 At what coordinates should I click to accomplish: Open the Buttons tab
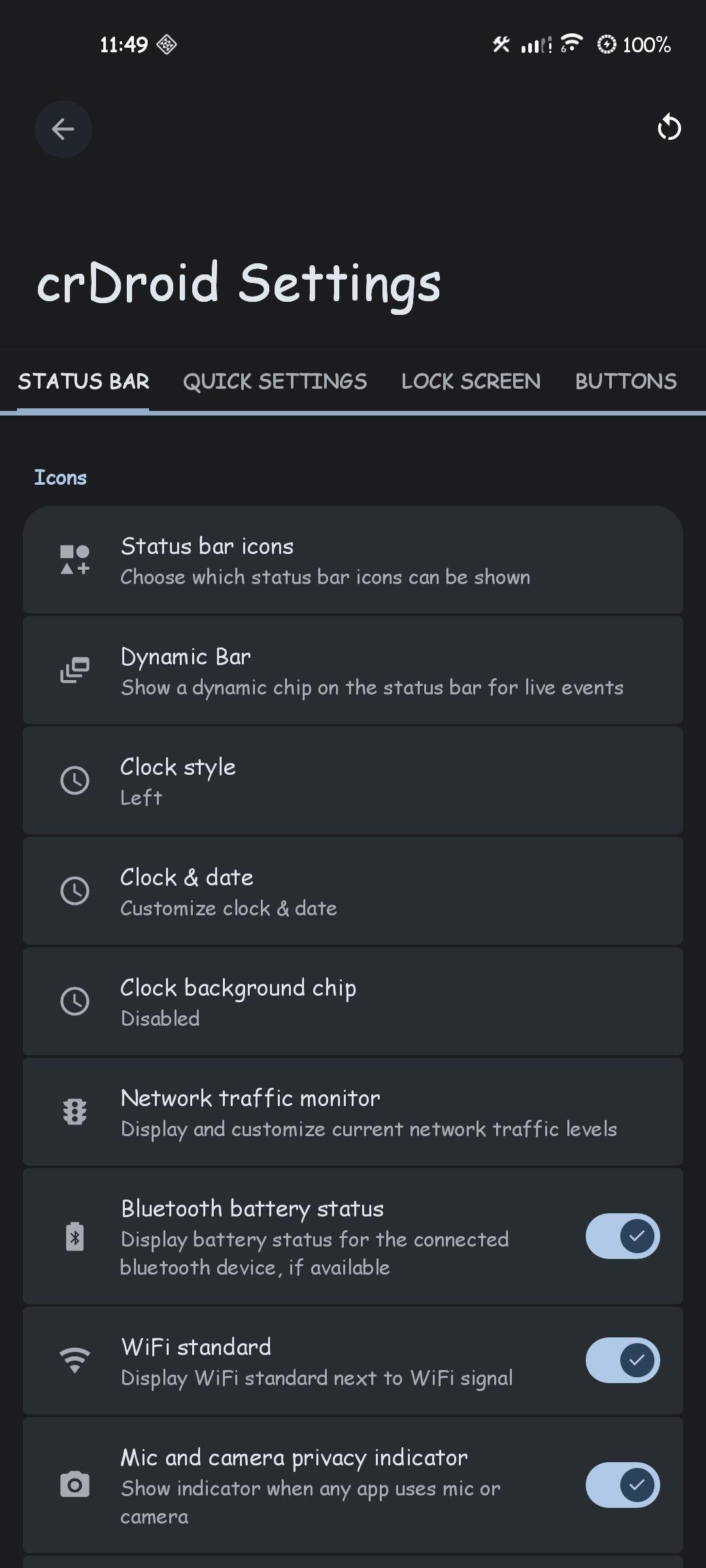click(626, 382)
